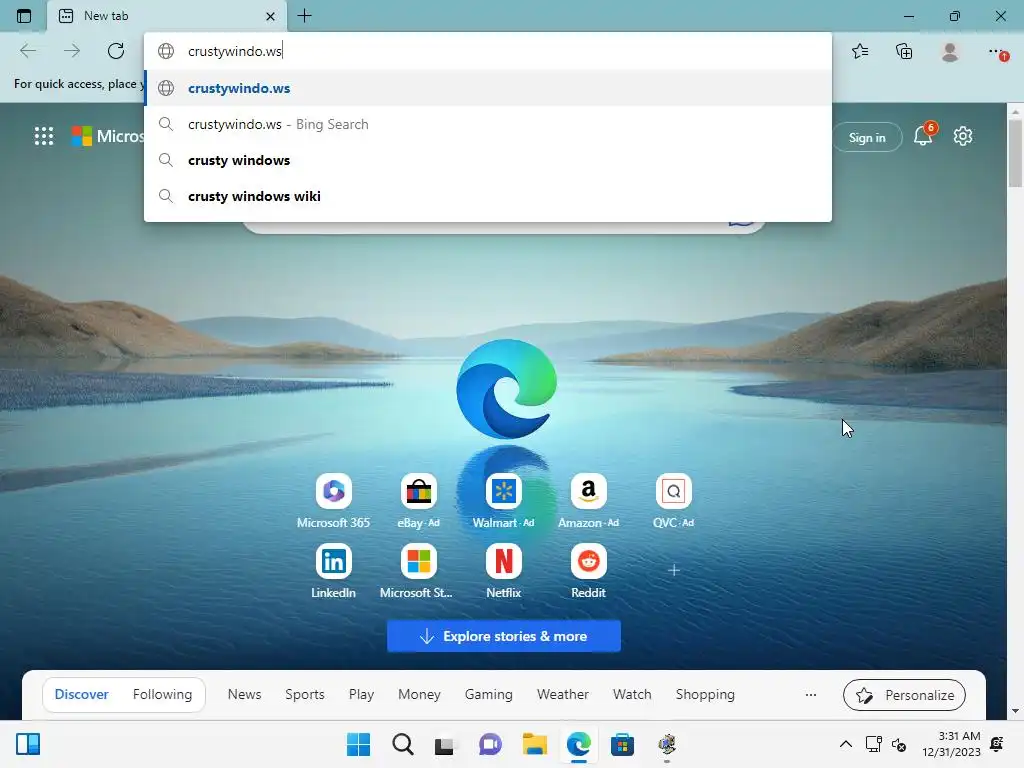
Task: Open taskbar Search icon
Action: pyautogui.click(x=402, y=744)
